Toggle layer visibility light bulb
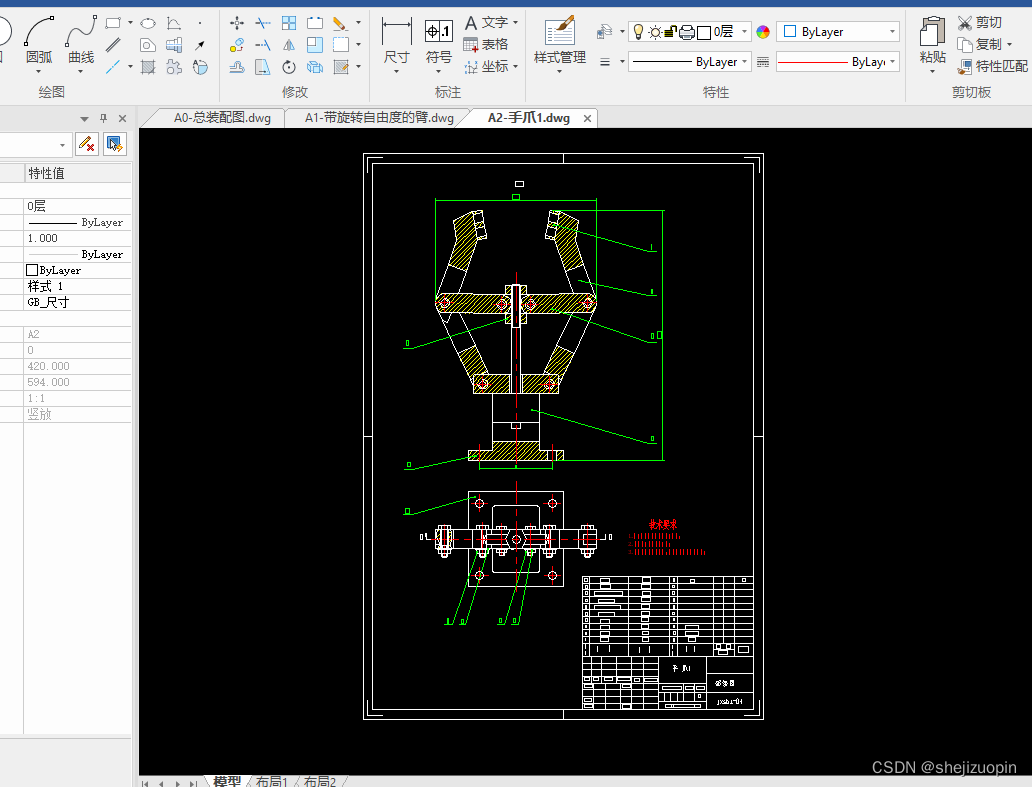The height and width of the screenshot is (787, 1032). pyautogui.click(x=638, y=32)
